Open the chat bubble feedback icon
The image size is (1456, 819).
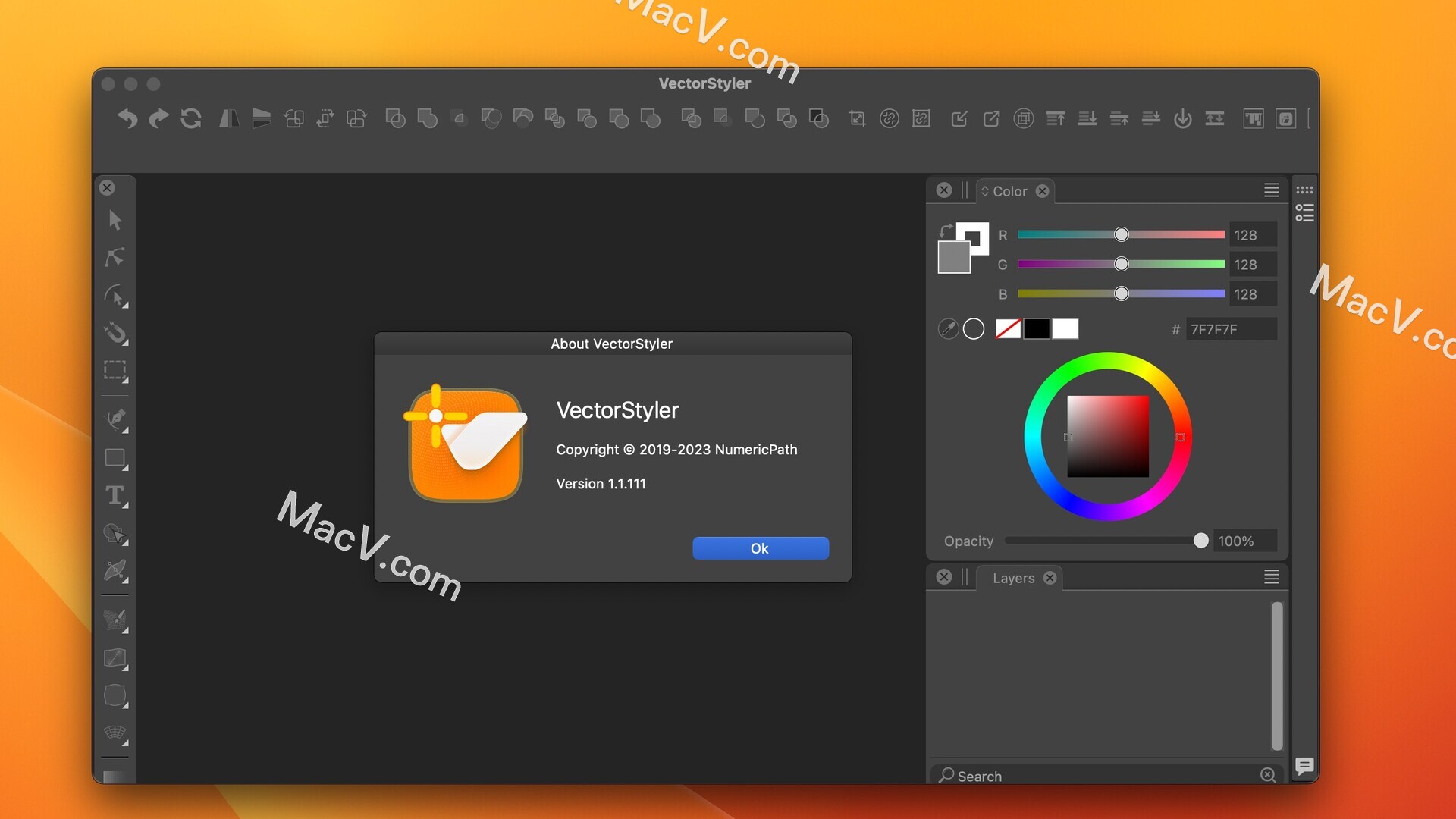(1304, 766)
